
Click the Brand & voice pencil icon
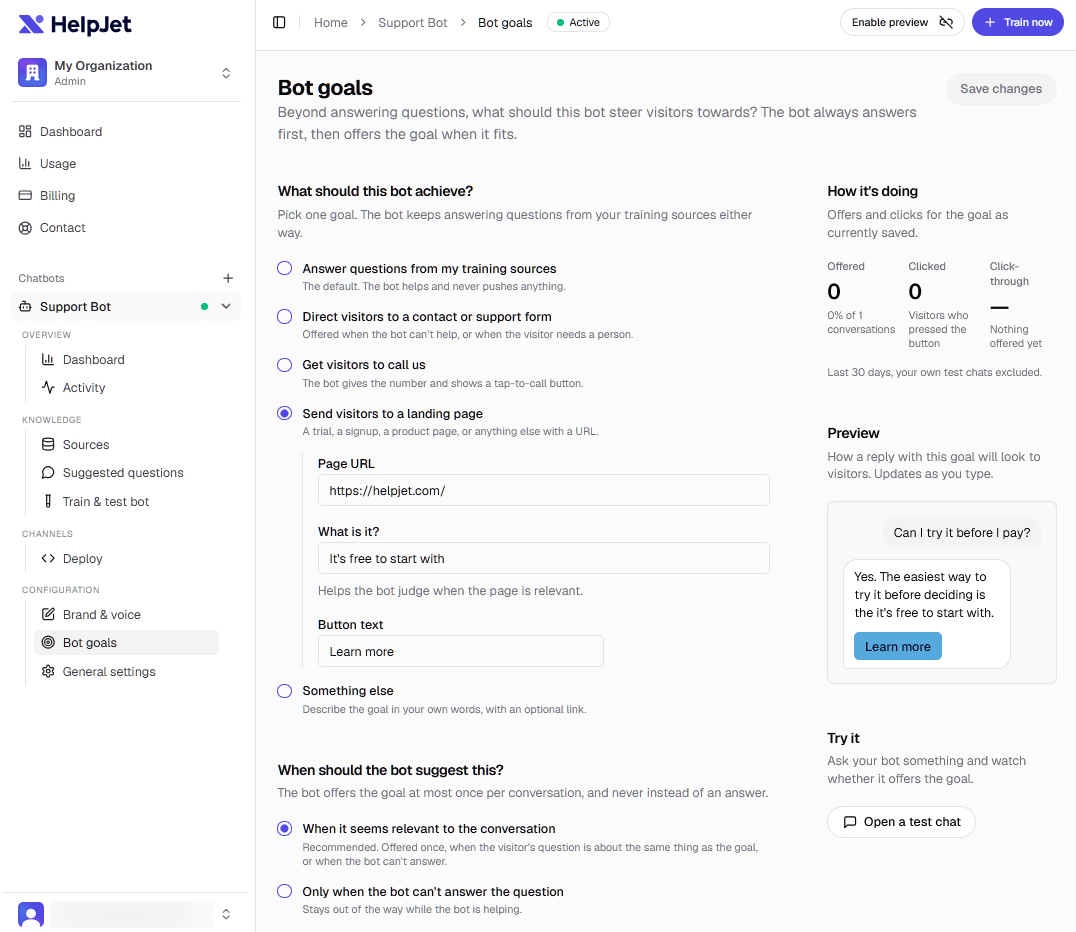48,614
